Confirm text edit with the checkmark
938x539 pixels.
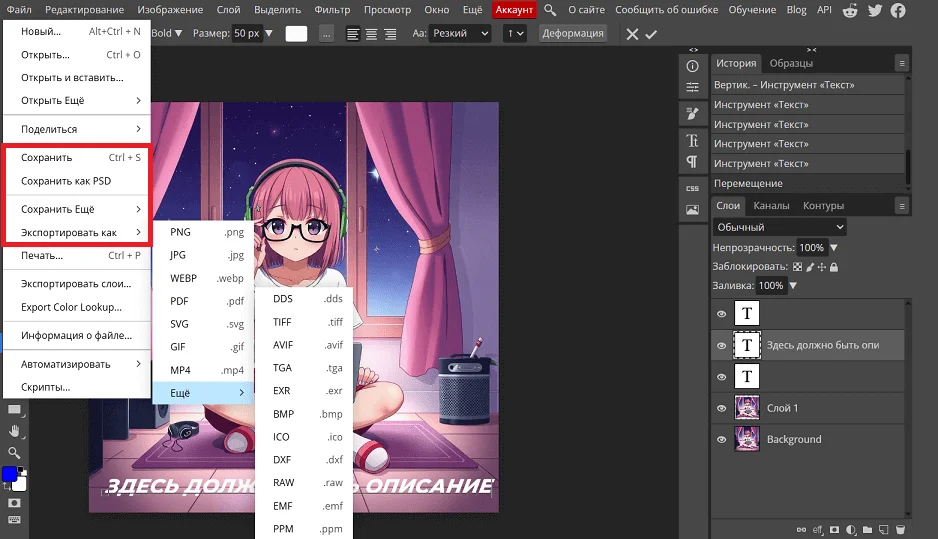point(652,34)
